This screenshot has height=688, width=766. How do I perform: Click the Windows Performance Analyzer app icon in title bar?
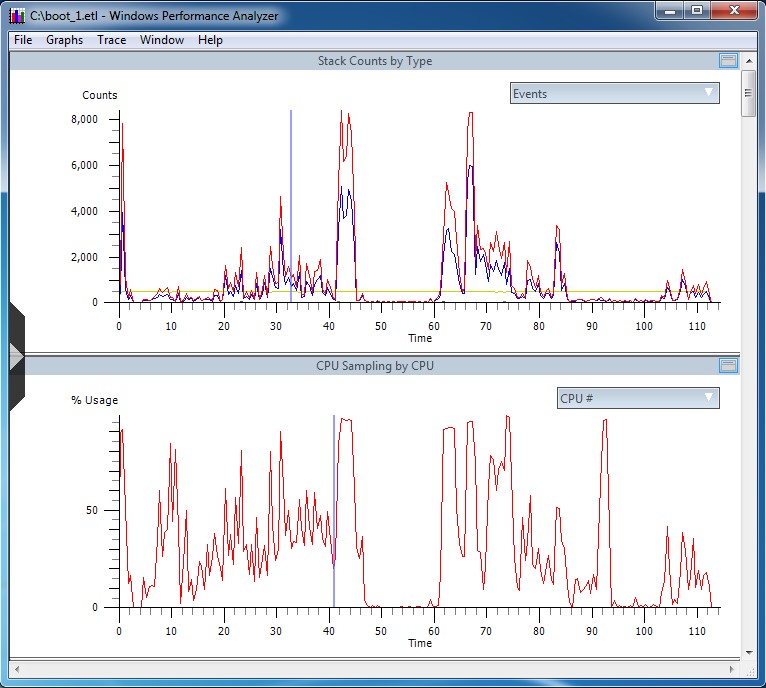(17, 16)
